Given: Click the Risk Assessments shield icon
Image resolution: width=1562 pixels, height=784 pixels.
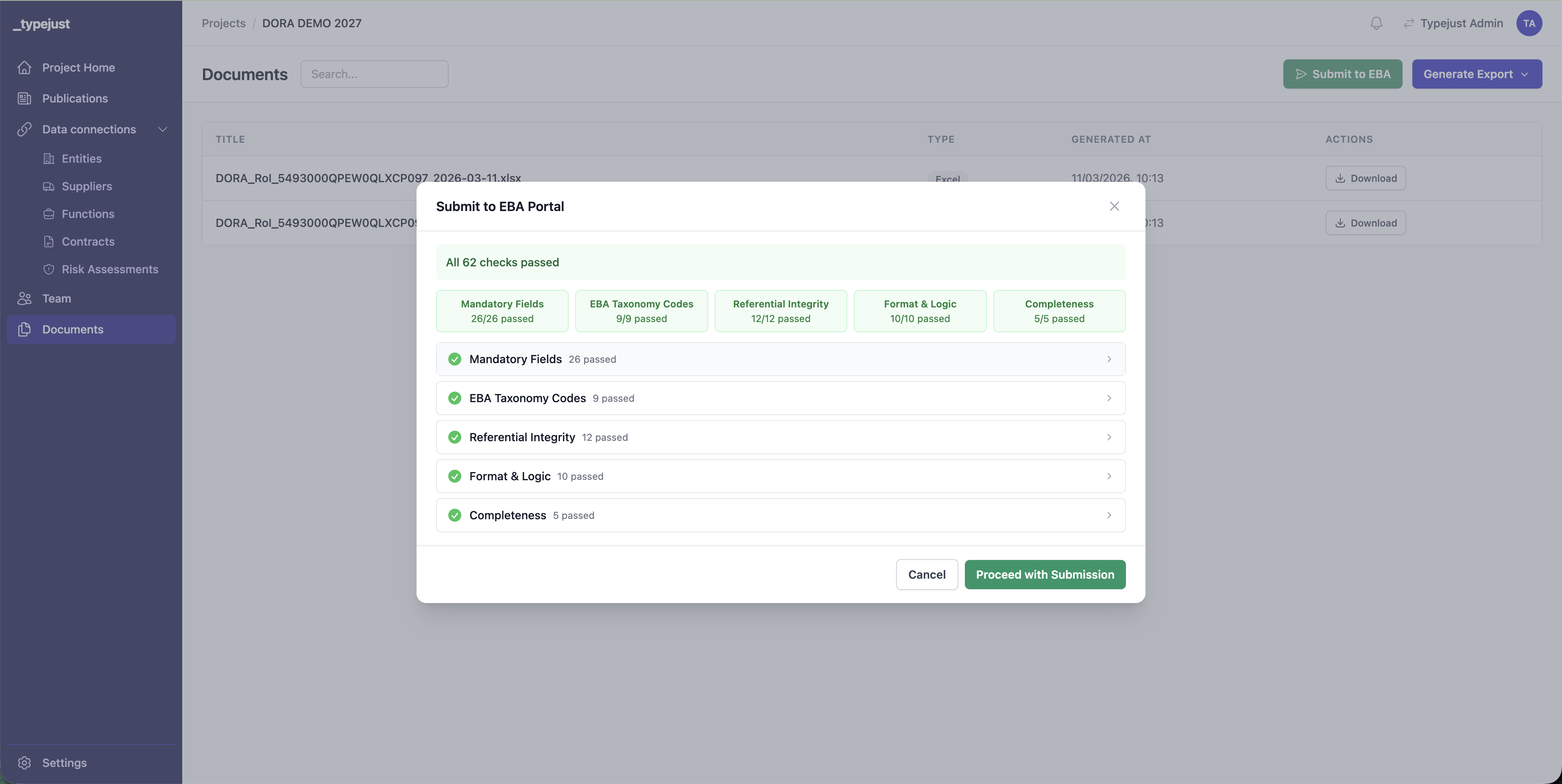Looking at the screenshot, I should (48, 269).
